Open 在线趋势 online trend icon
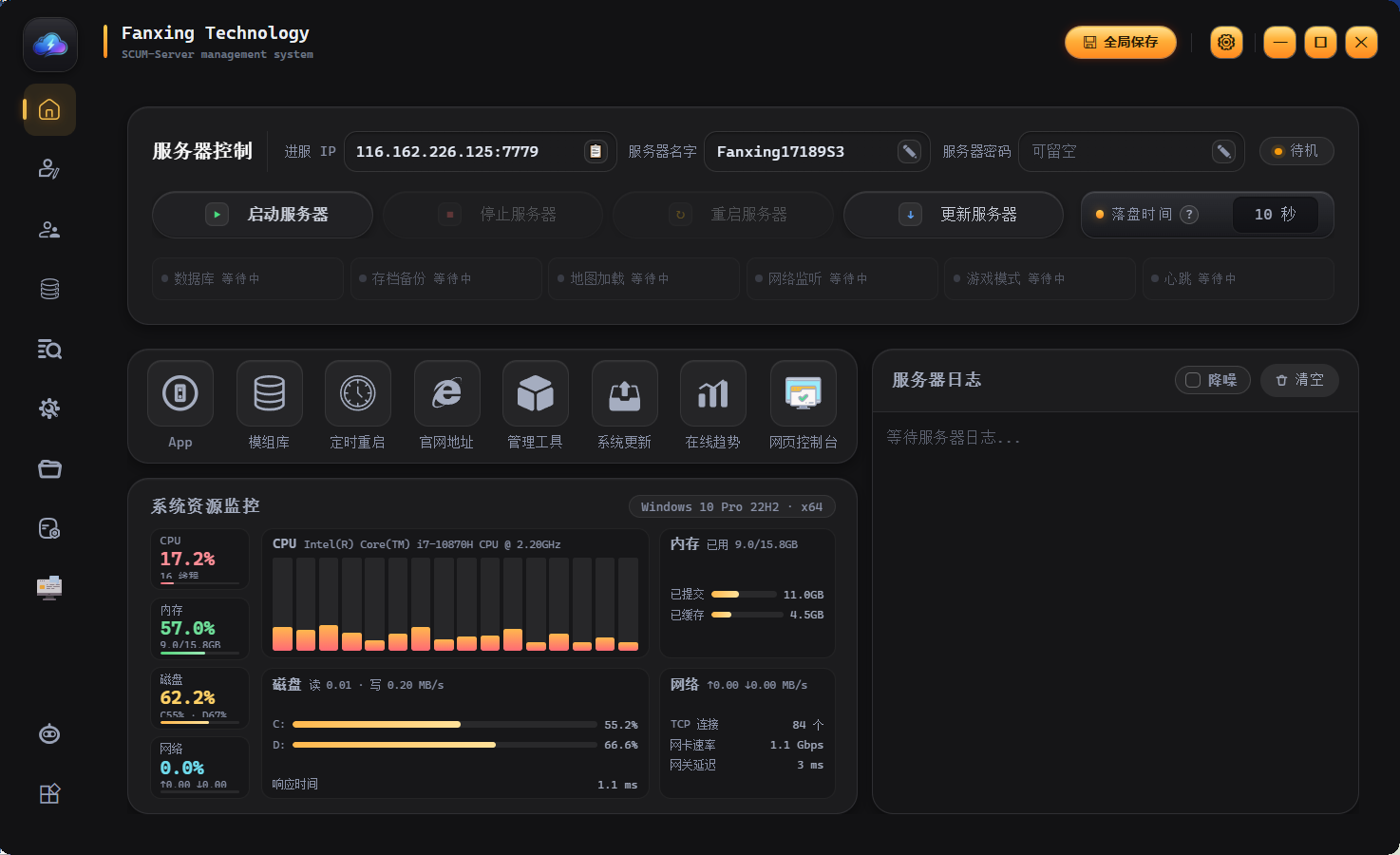 coord(713,393)
